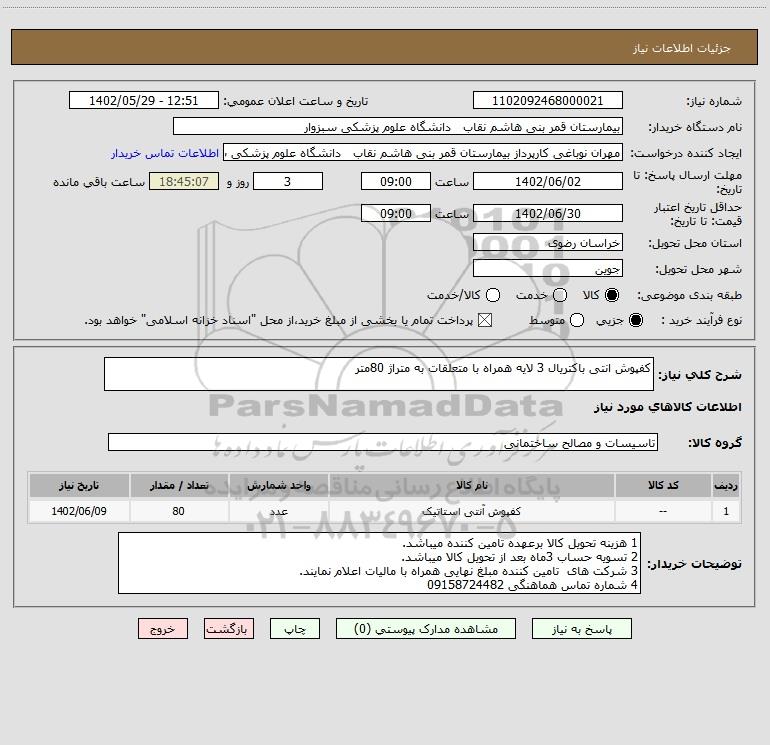Click the تاریخ نیاز column header
This screenshot has height=745, width=770.
click(79, 485)
